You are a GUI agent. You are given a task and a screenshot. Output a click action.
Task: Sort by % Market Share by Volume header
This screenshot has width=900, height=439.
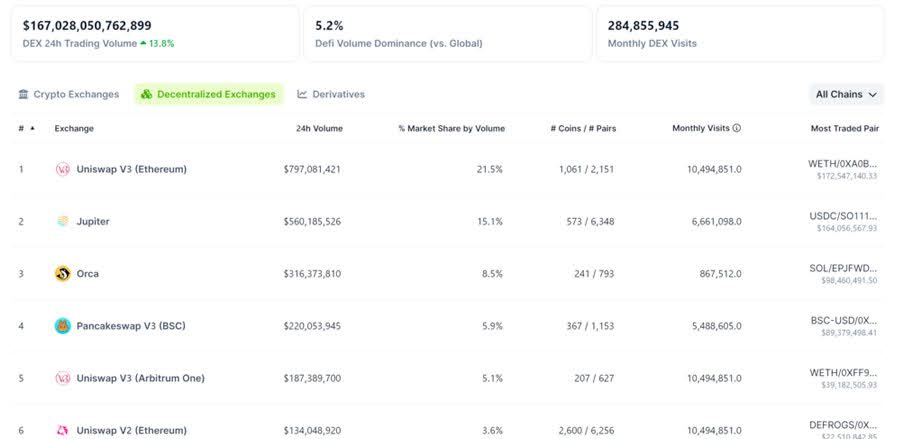(451, 128)
